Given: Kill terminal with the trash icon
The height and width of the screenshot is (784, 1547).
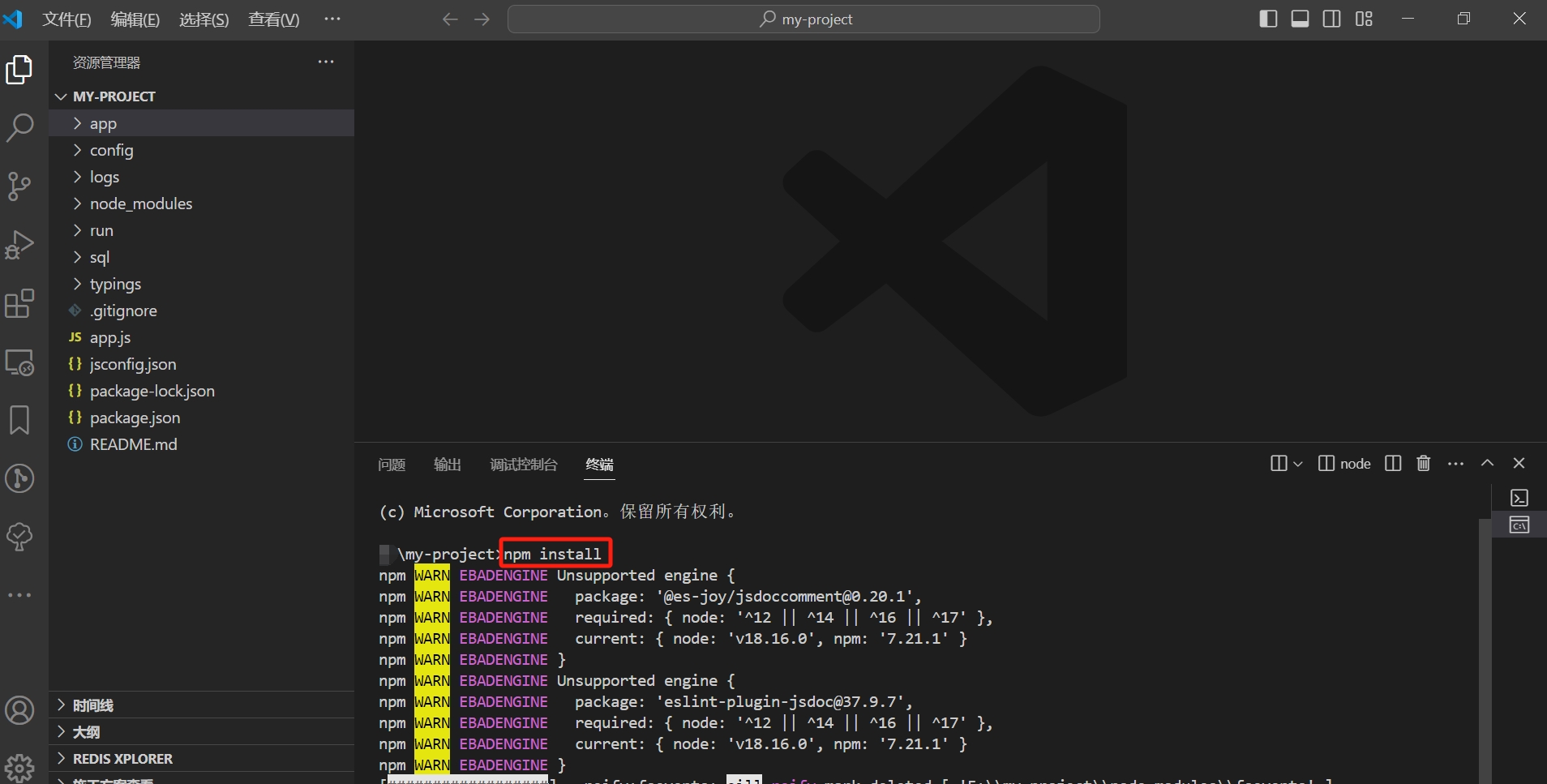Looking at the screenshot, I should [1423, 463].
